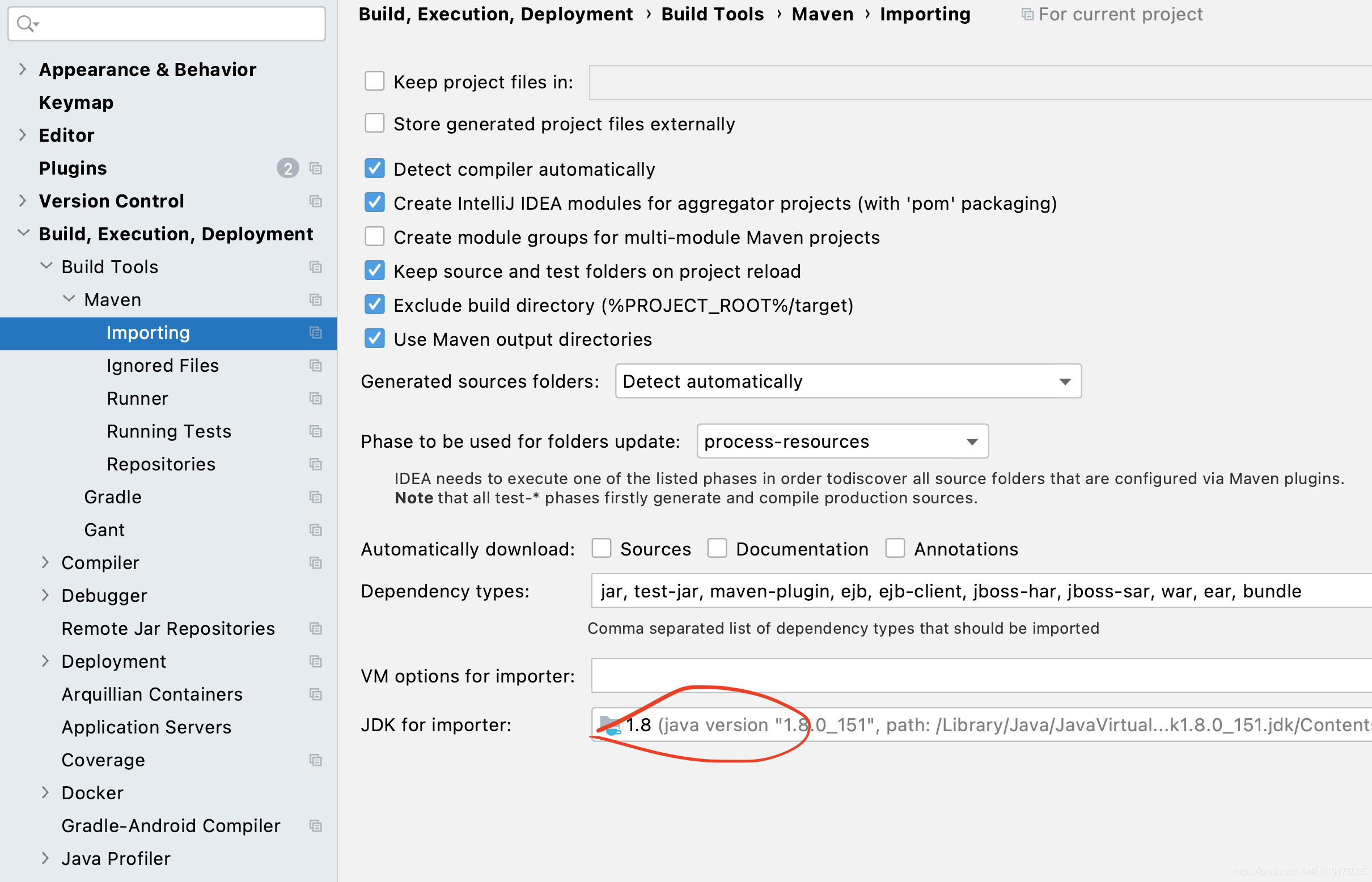Enable automatic download of Documentation

717,548
